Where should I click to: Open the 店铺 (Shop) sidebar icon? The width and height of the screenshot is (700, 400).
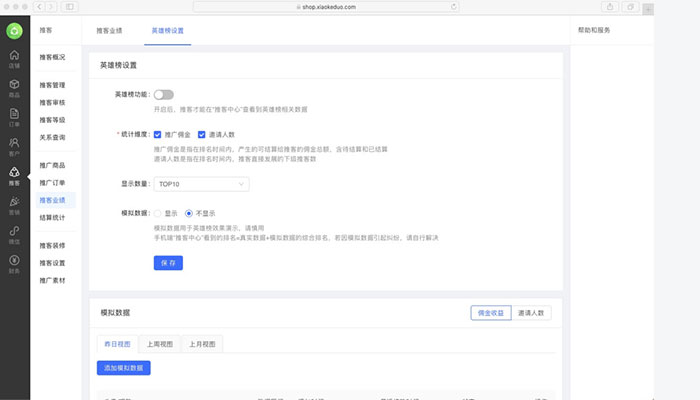coord(14,58)
